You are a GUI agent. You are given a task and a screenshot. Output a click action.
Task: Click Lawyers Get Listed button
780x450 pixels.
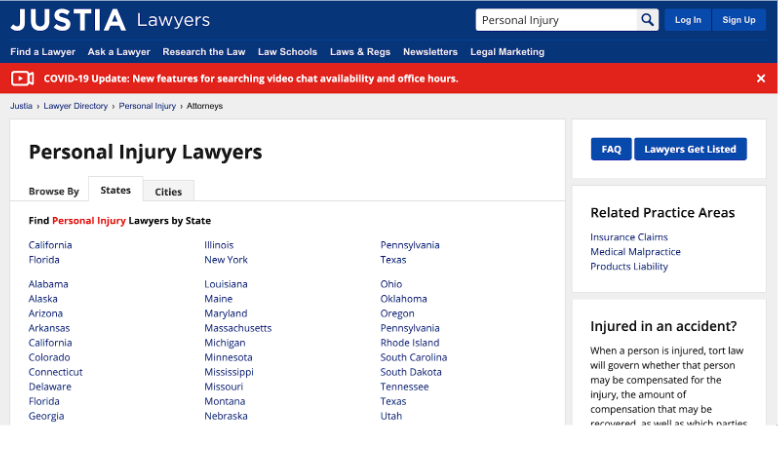point(690,149)
